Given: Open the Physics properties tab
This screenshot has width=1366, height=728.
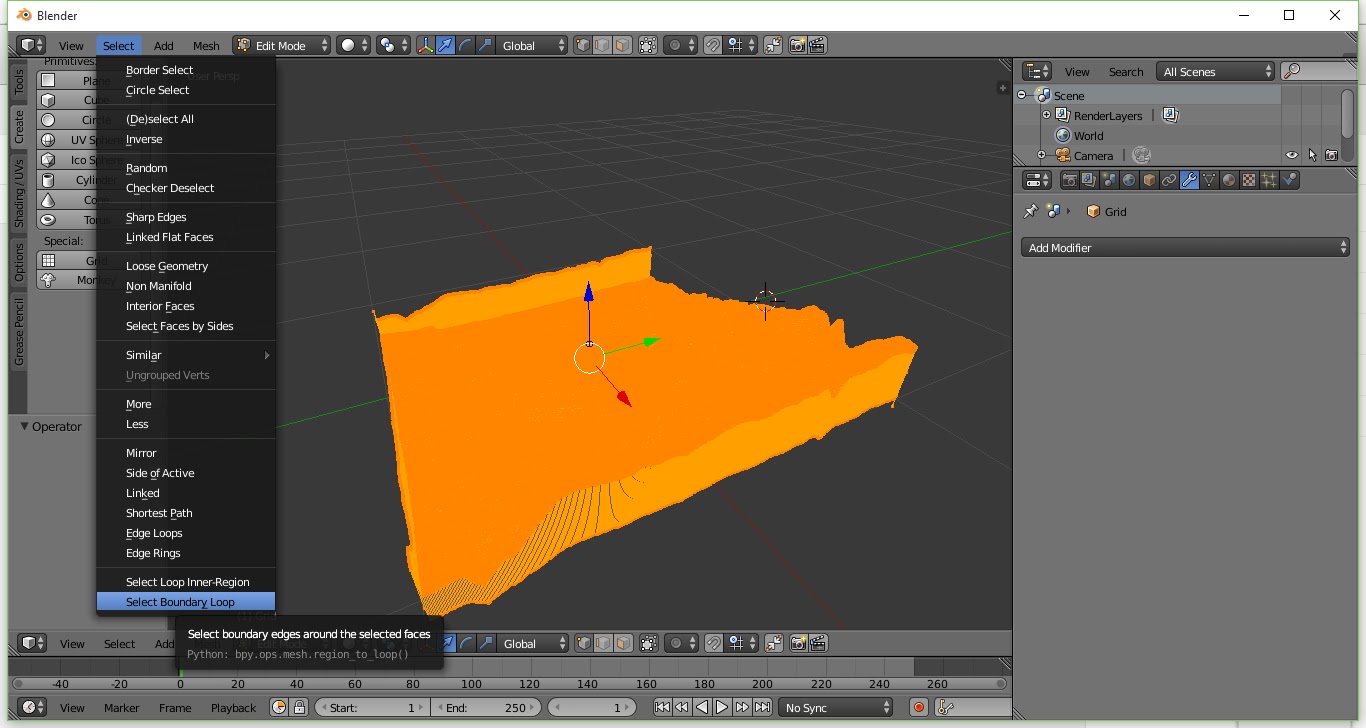Looking at the screenshot, I should pos(1289,180).
